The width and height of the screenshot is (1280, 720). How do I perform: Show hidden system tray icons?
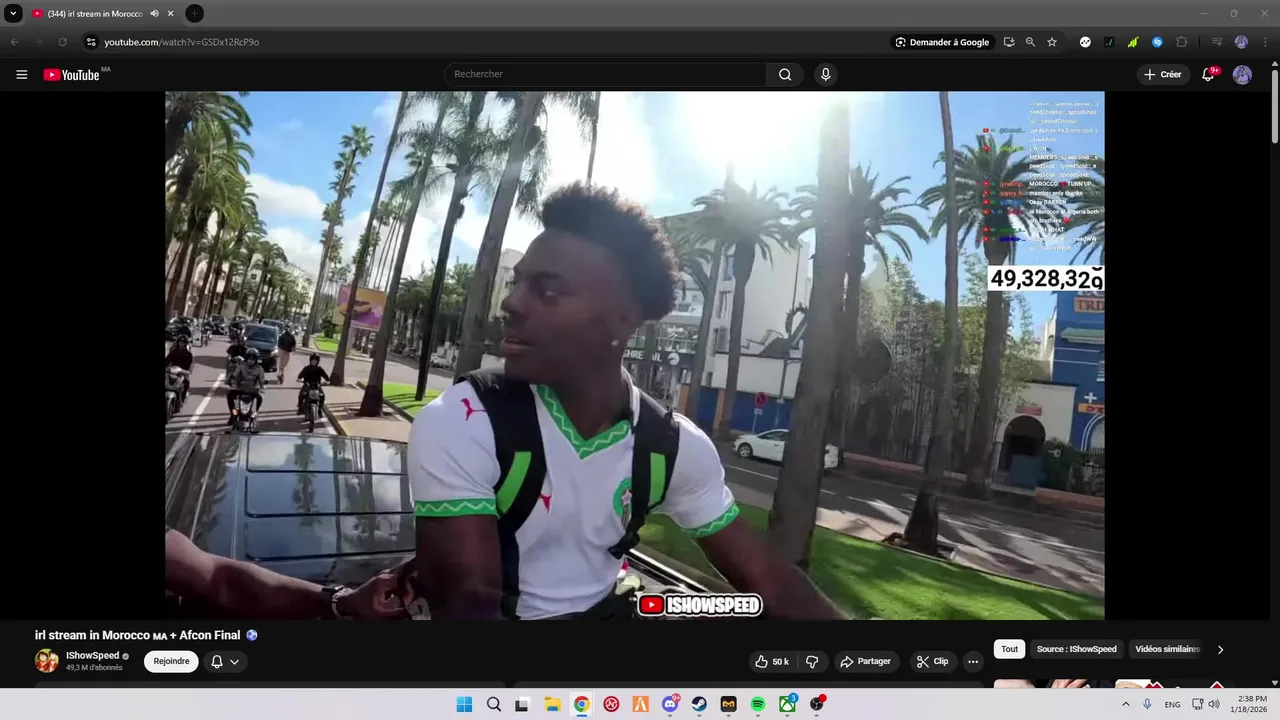point(1126,704)
